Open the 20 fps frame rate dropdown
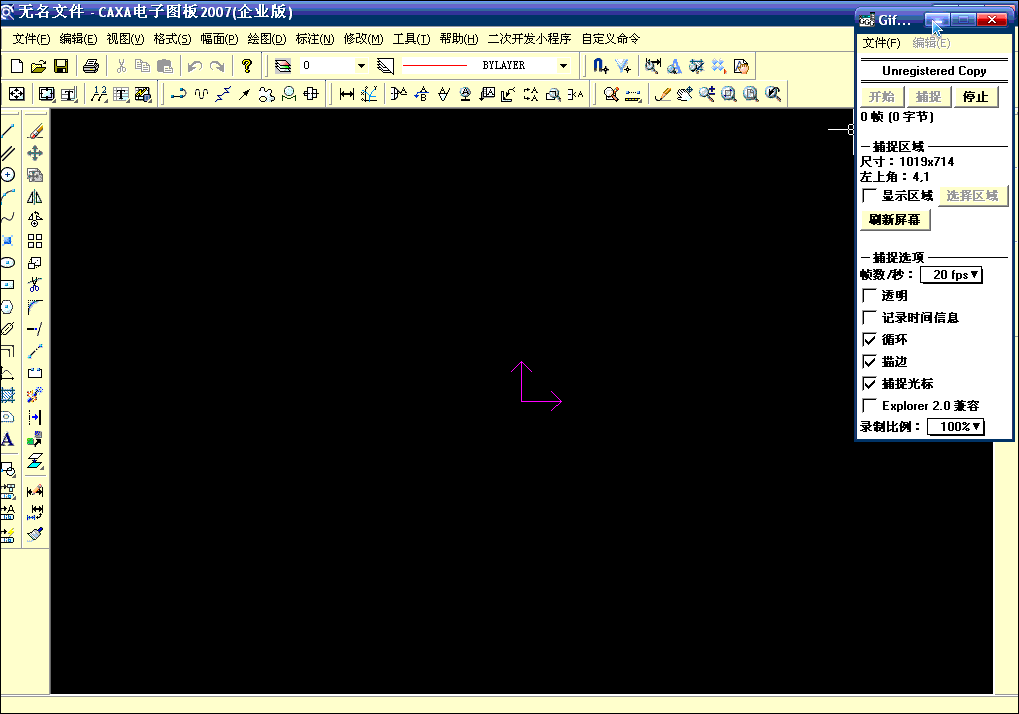Viewport: 1019px width, 714px height. (x=951, y=275)
